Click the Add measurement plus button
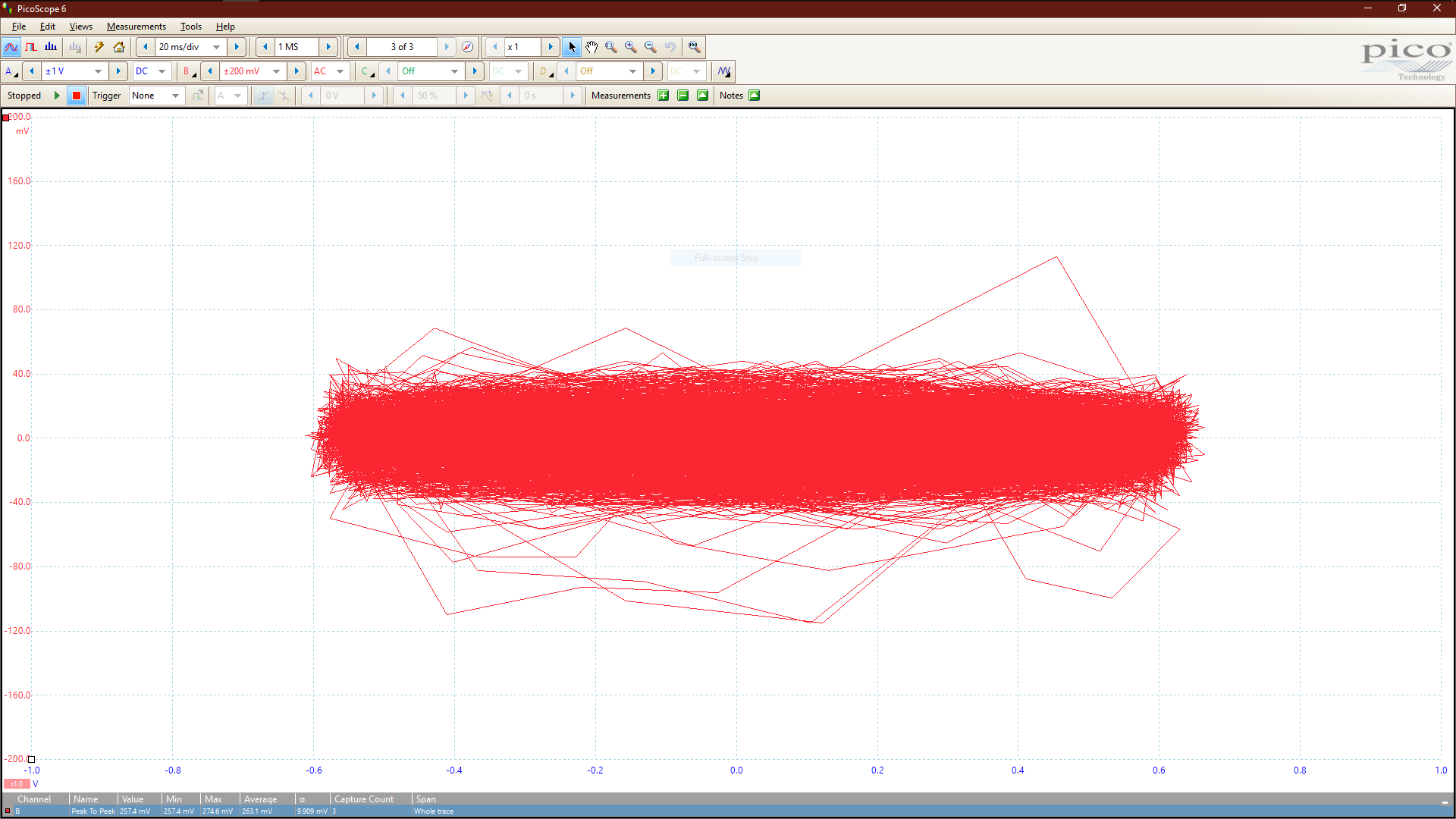 (x=664, y=96)
